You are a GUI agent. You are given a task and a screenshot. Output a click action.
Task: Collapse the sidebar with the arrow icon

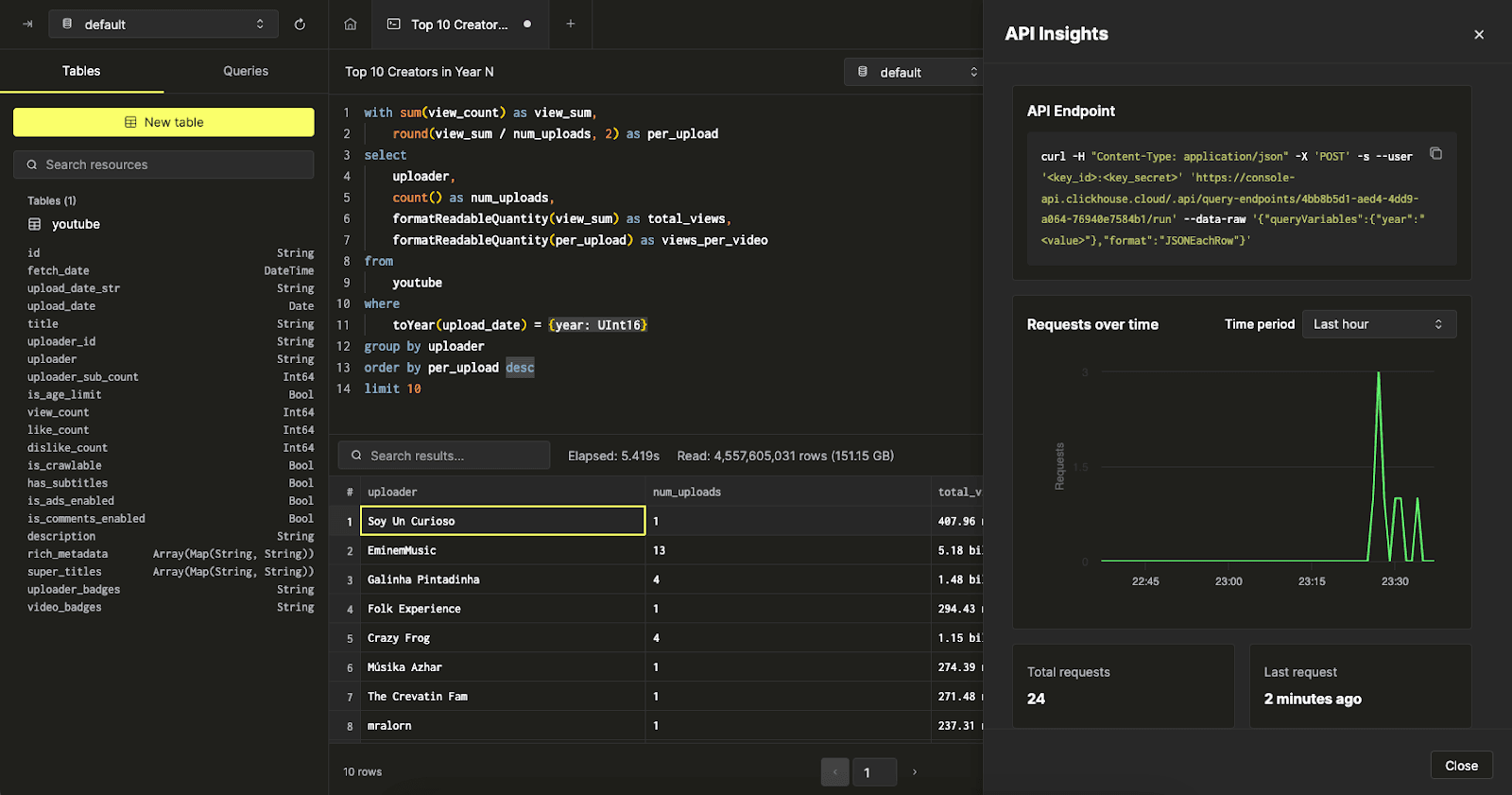(27, 25)
